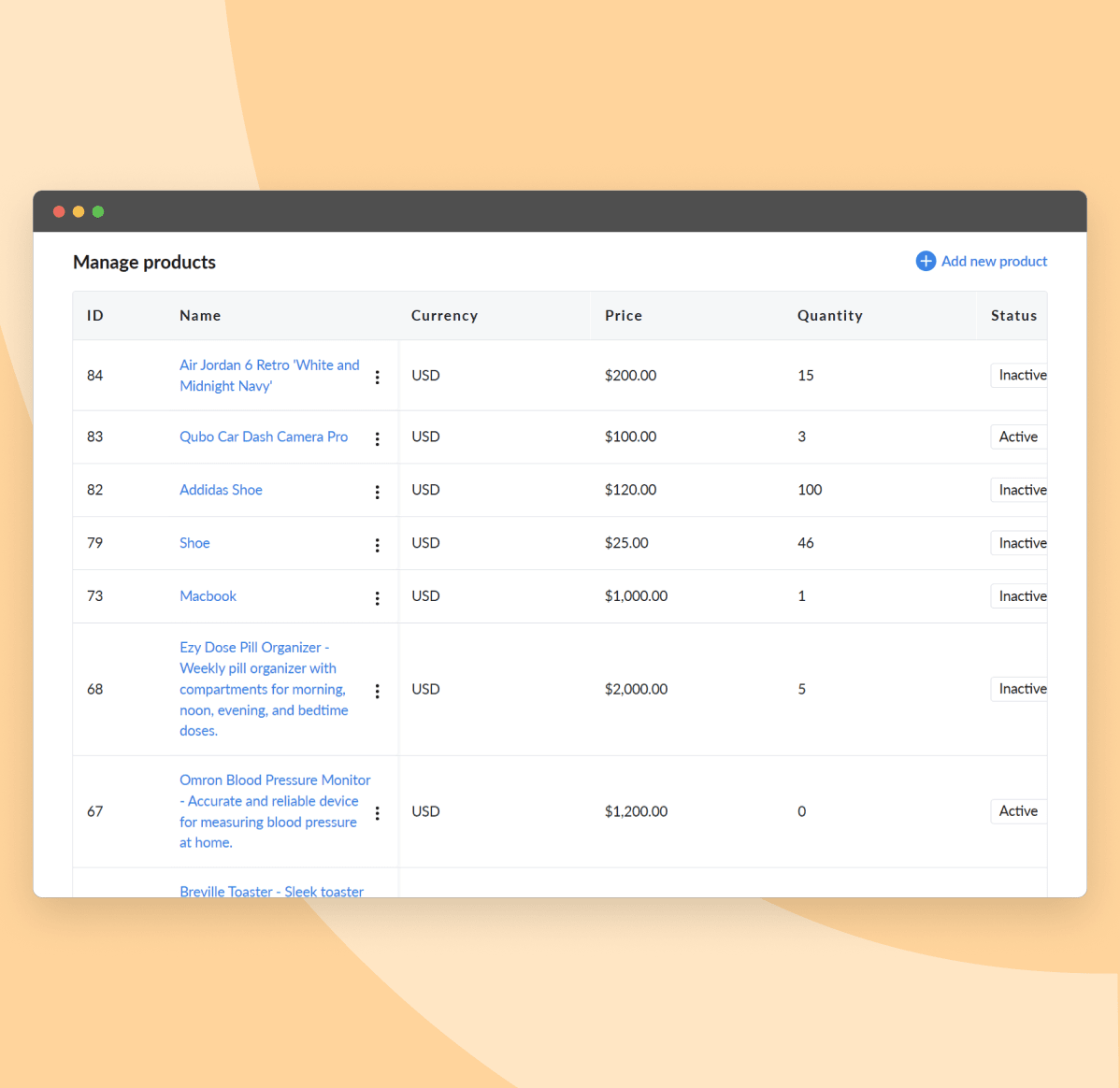Image resolution: width=1120 pixels, height=1088 pixels.
Task: Open the Ezy Dose Pill Organizer product link
Action: (x=264, y=689)
